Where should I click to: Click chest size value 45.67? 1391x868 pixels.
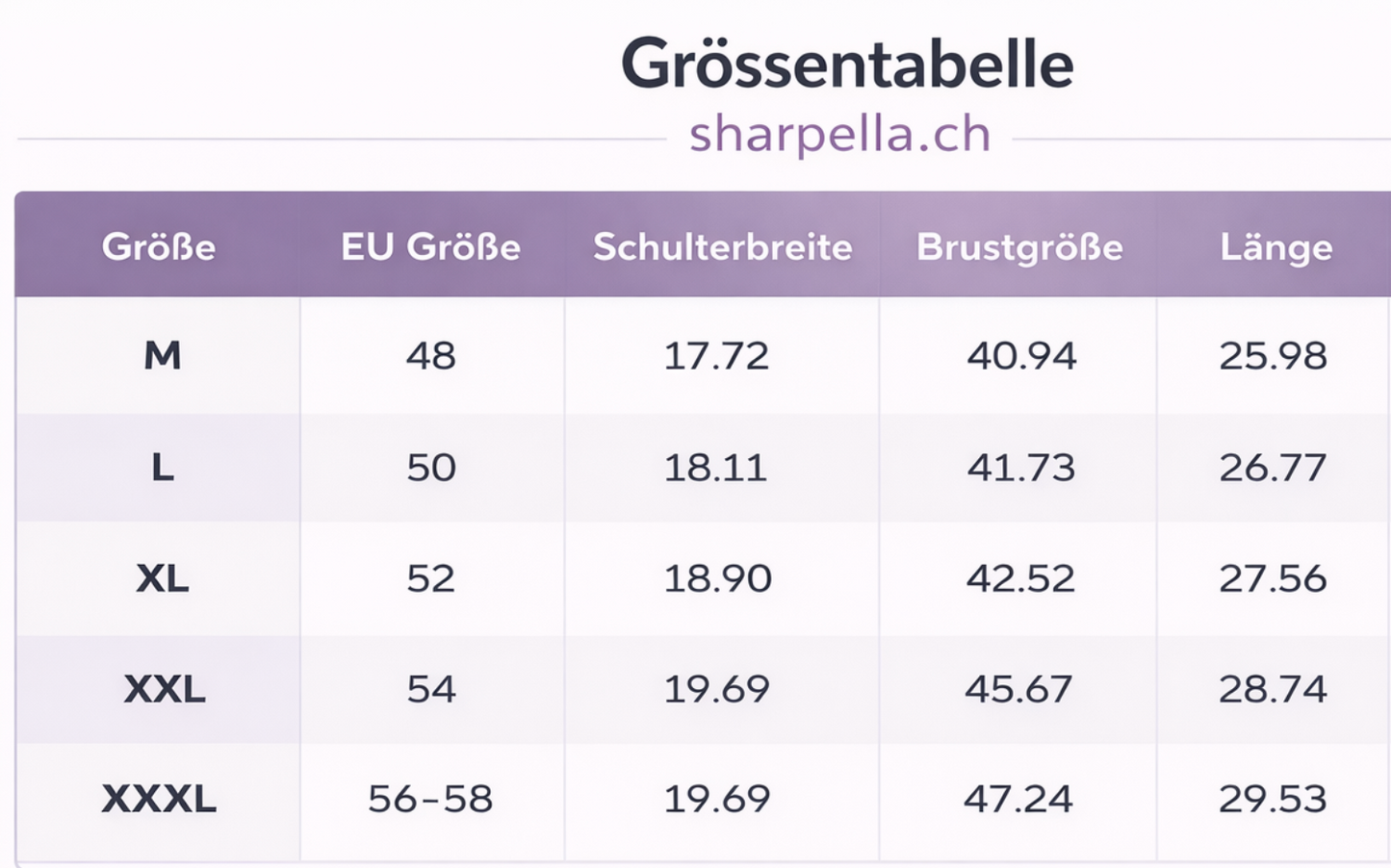[1018, 689]
